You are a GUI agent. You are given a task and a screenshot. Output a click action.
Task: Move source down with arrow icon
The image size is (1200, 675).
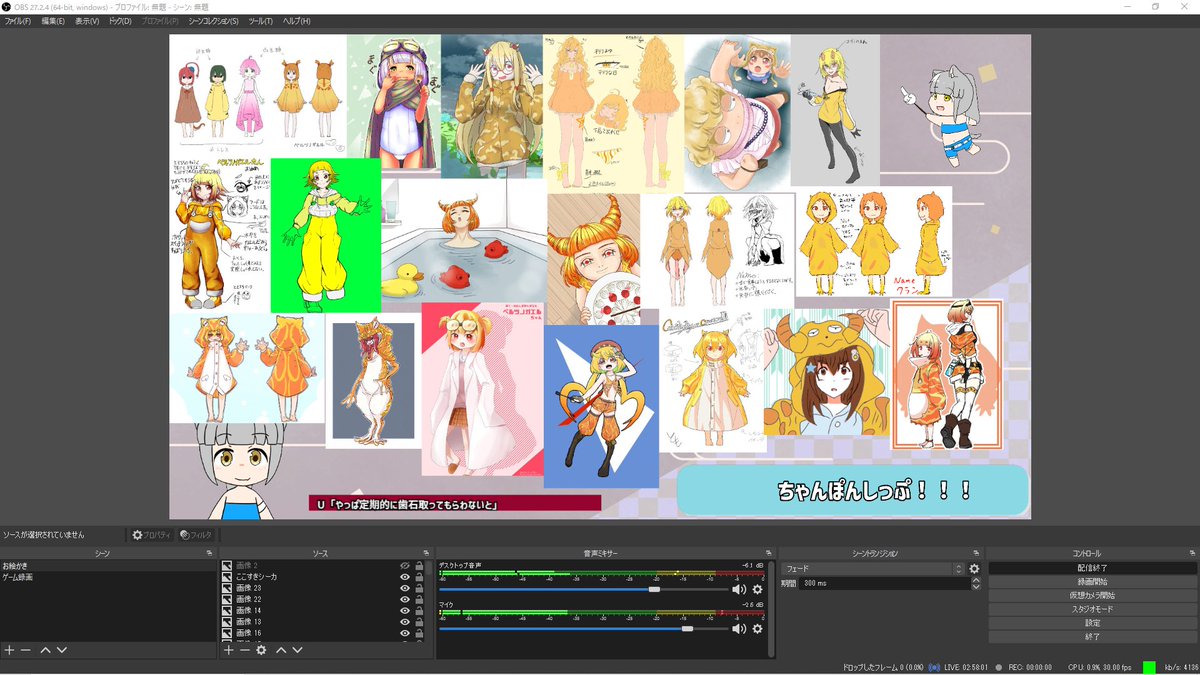point(297,650)
